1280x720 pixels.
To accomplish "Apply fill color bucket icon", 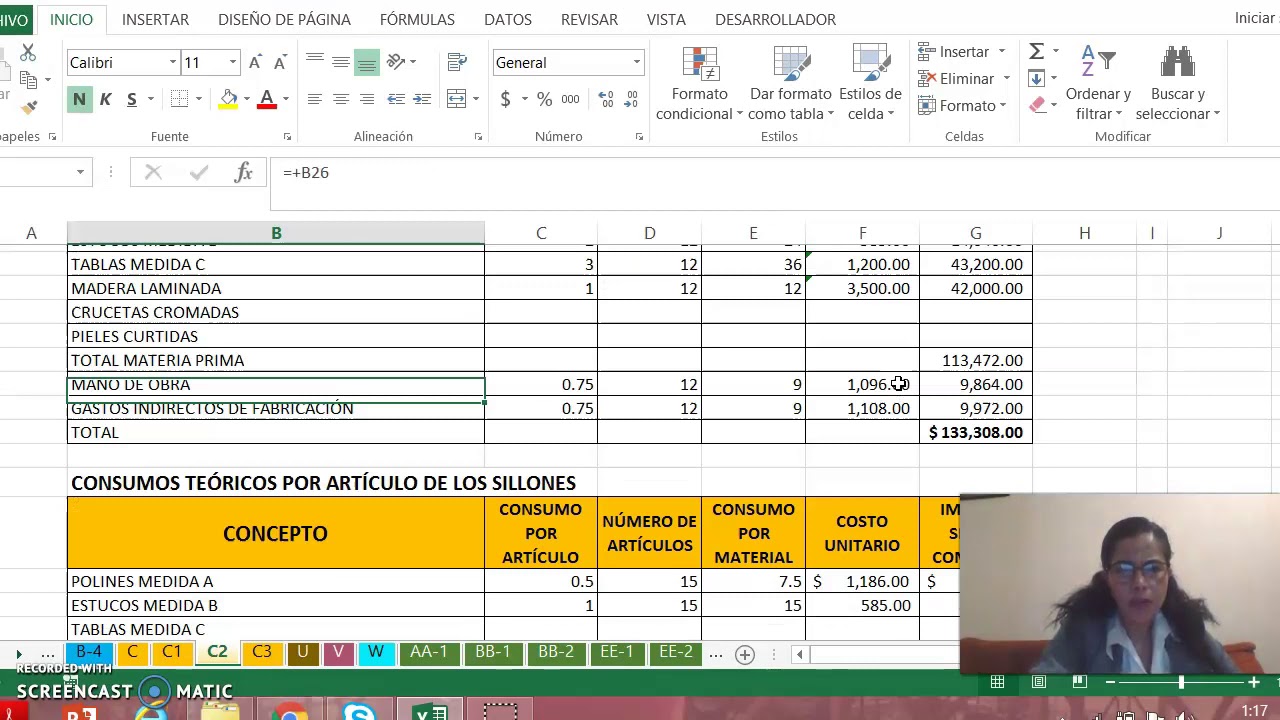I will tap(229, 99).
